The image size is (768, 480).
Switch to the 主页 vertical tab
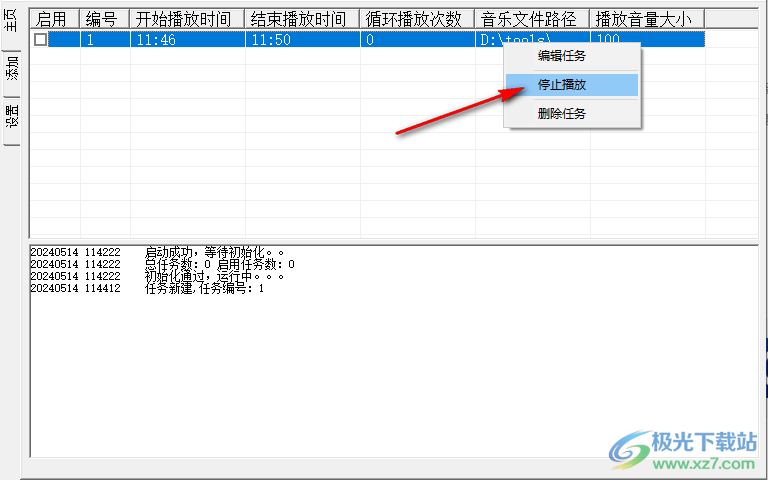pos(12,24)
